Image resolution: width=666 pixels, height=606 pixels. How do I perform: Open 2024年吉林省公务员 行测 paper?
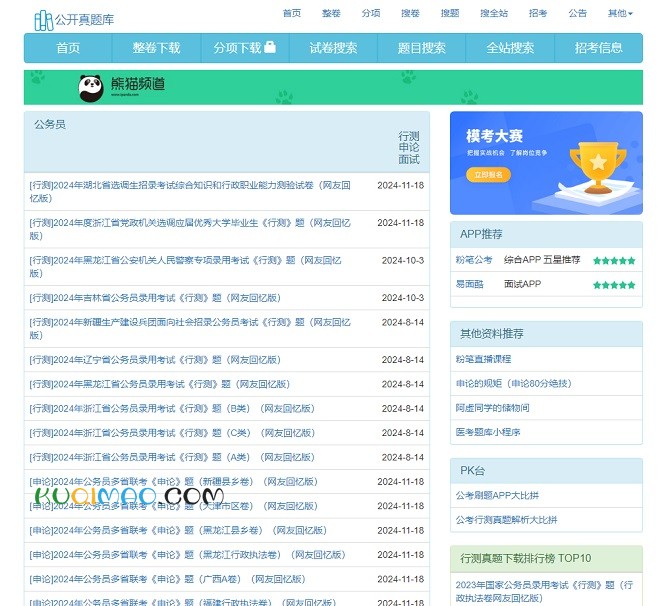pyautogui.click(x=155, y=298)
